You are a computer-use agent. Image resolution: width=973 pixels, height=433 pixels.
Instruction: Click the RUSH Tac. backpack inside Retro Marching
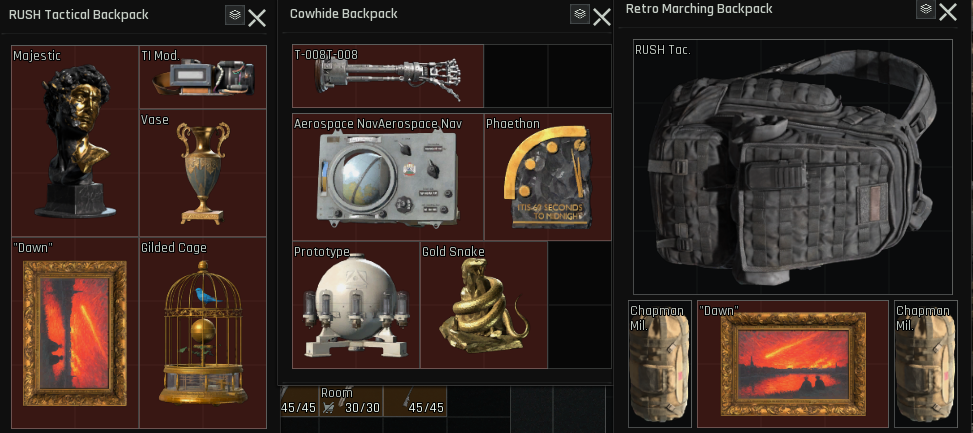point(792,167)
